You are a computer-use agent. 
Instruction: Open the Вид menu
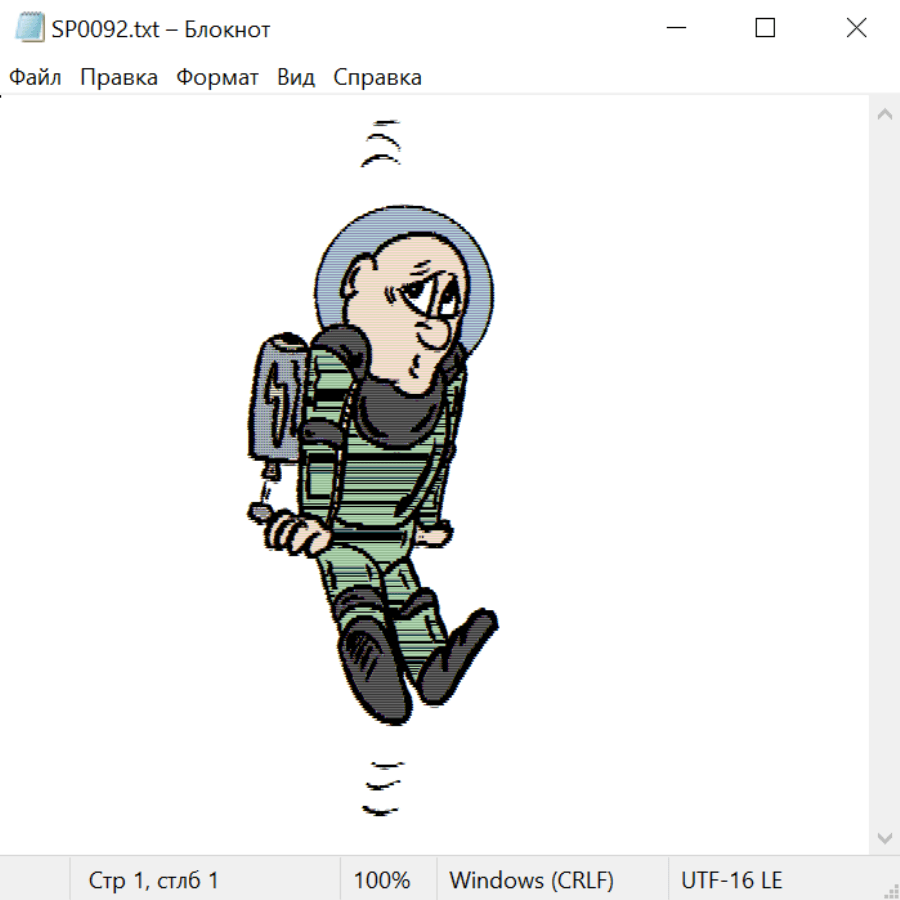tap(295, 78)
